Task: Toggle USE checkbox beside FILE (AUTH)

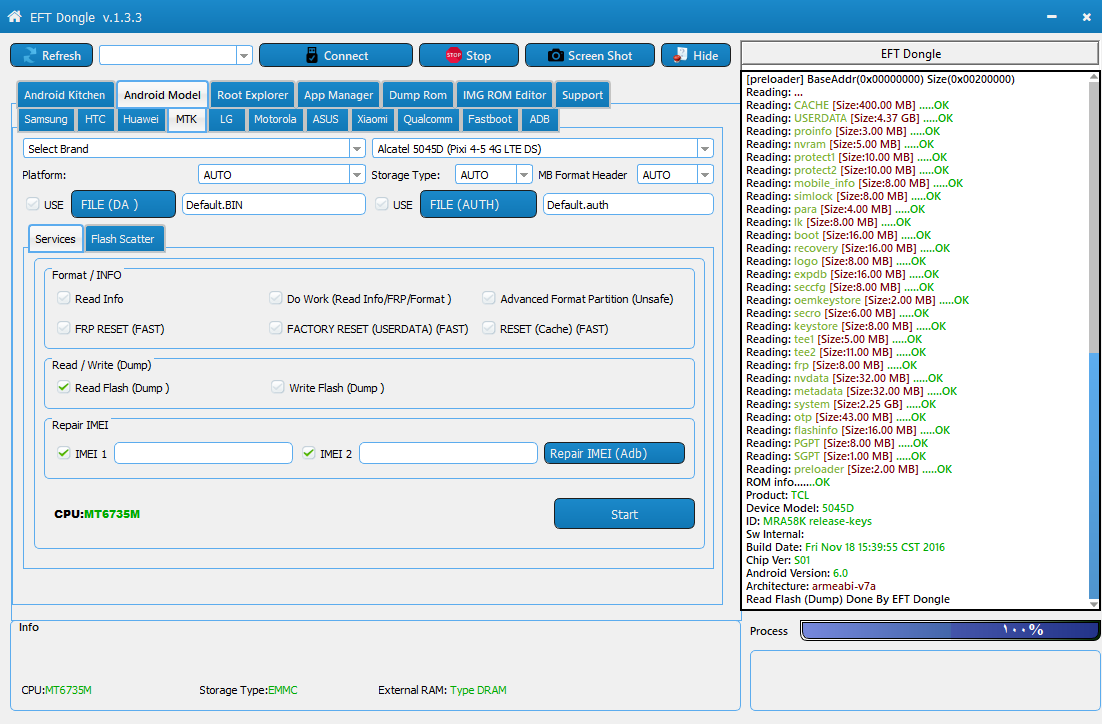Action: 382,204
